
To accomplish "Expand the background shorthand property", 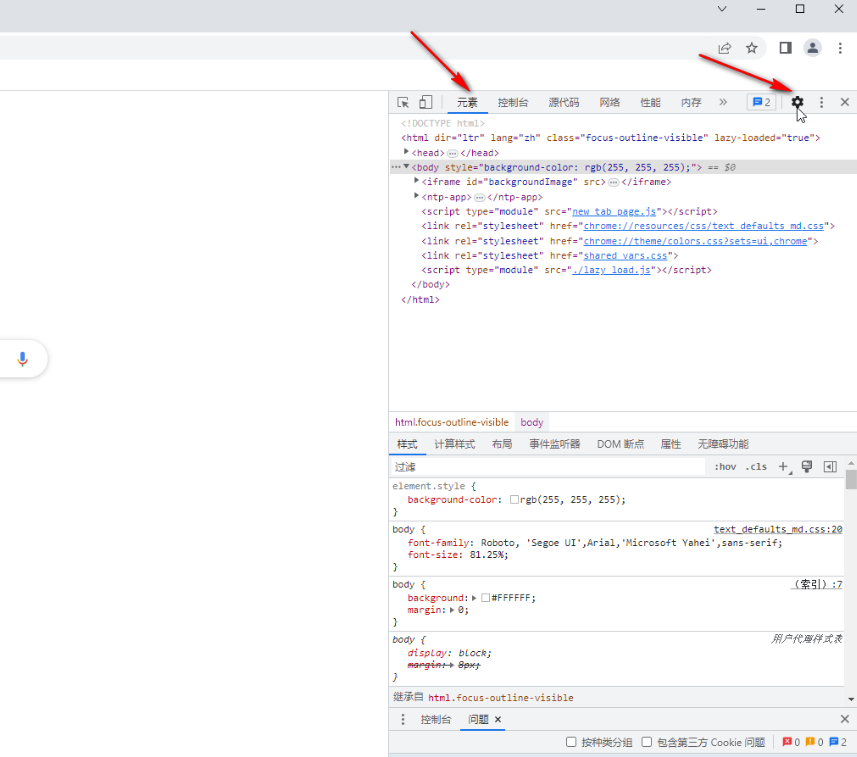I will (474, 598).
